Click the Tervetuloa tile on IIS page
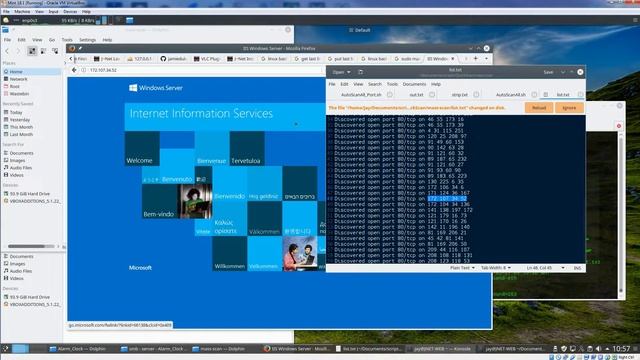The height and width of the screenshot is (360, 640). (247, 149)
